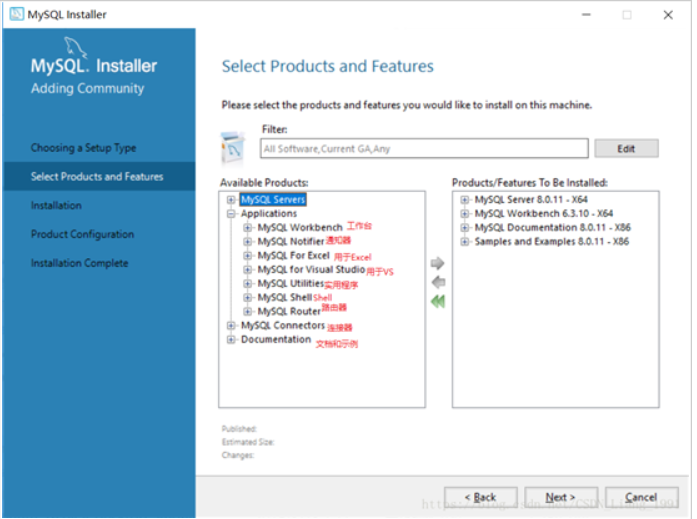Select MySQL Workbench 6.3.10 - X64 entry
Image resolution: width=697 pixels, height=519 pixels.
click(x=544, y=214)
